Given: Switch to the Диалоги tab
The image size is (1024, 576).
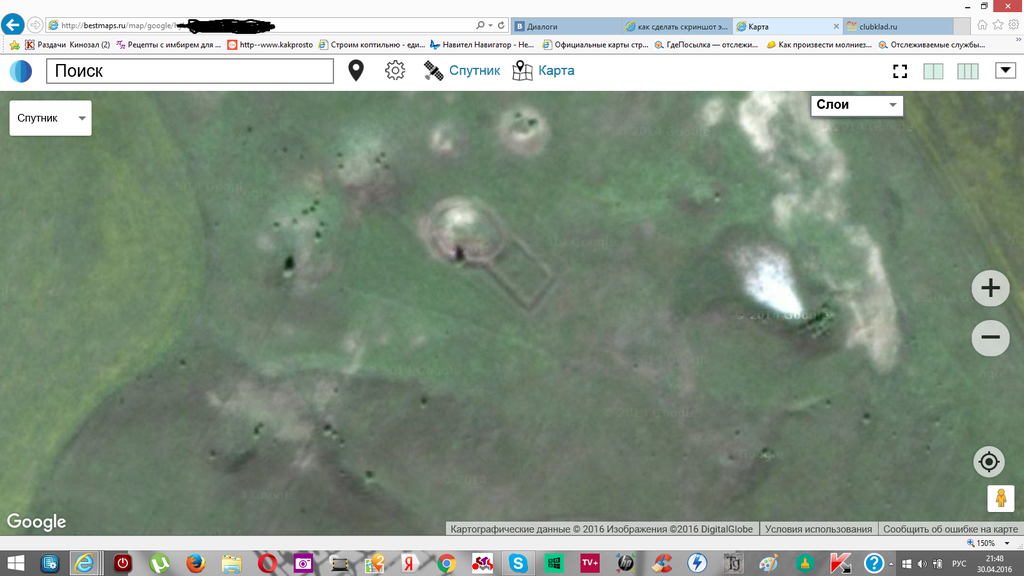Looking at the screenshot, I should pos(566,26).
